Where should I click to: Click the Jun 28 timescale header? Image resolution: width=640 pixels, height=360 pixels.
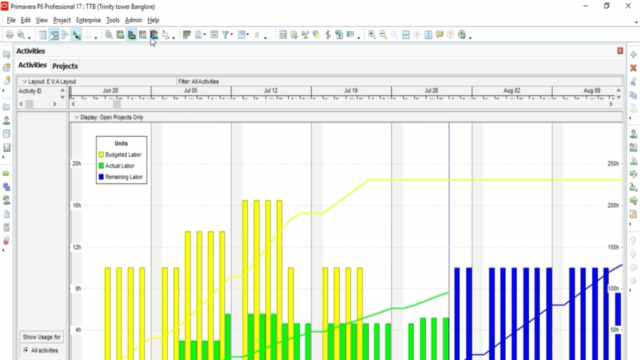[111, 91]
